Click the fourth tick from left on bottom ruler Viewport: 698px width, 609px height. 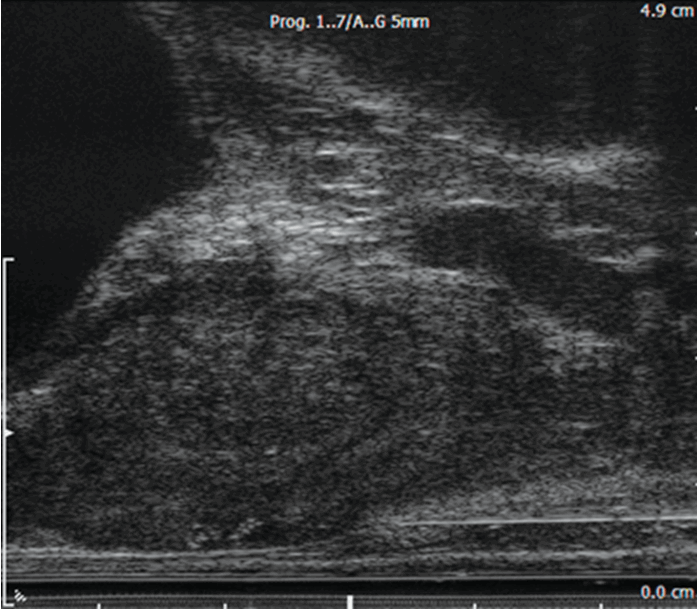click(474, 605)
